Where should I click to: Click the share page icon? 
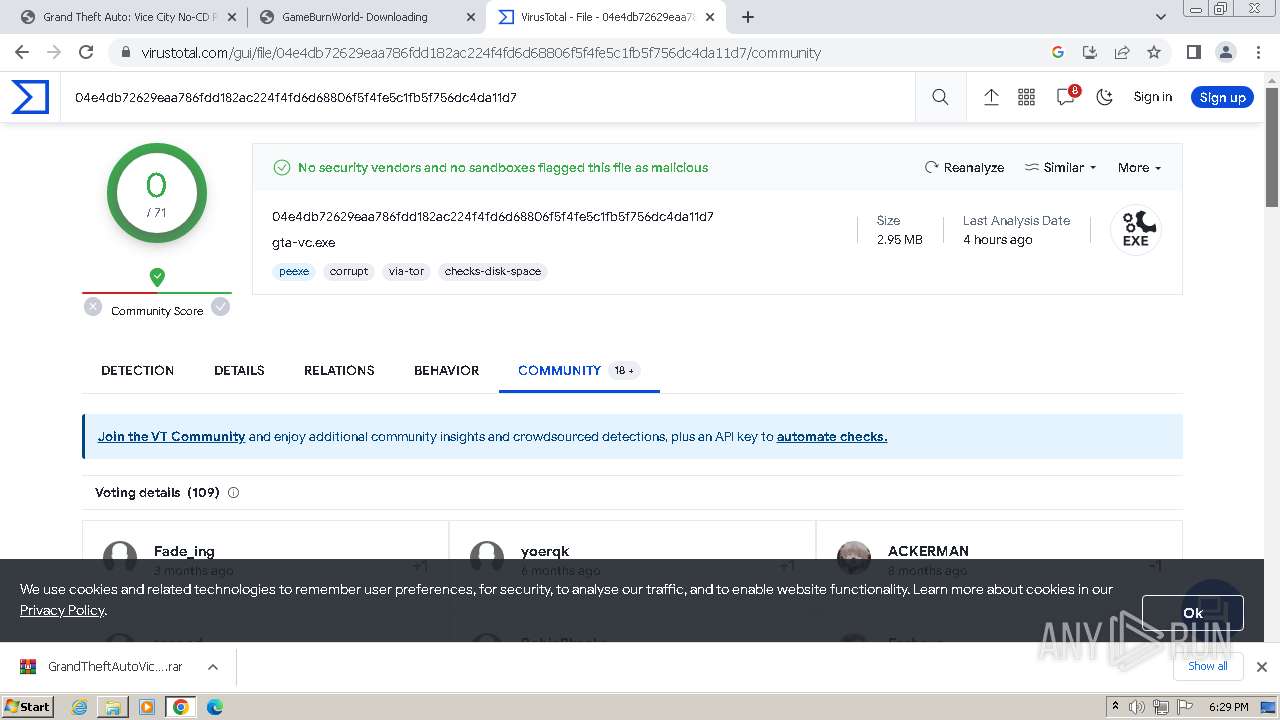tap(1122, 52)
